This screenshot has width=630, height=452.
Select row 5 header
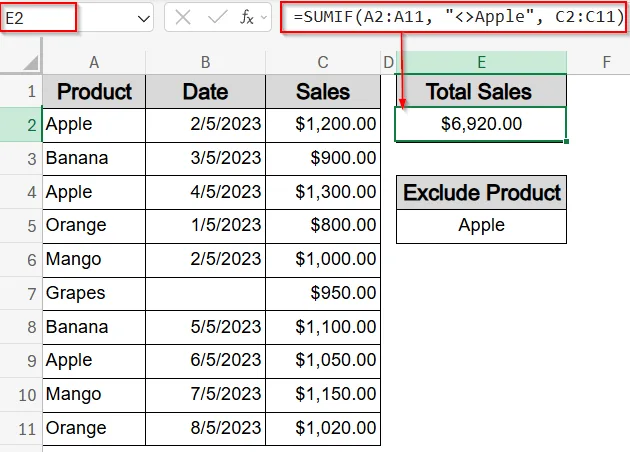(x=21, y=226)
